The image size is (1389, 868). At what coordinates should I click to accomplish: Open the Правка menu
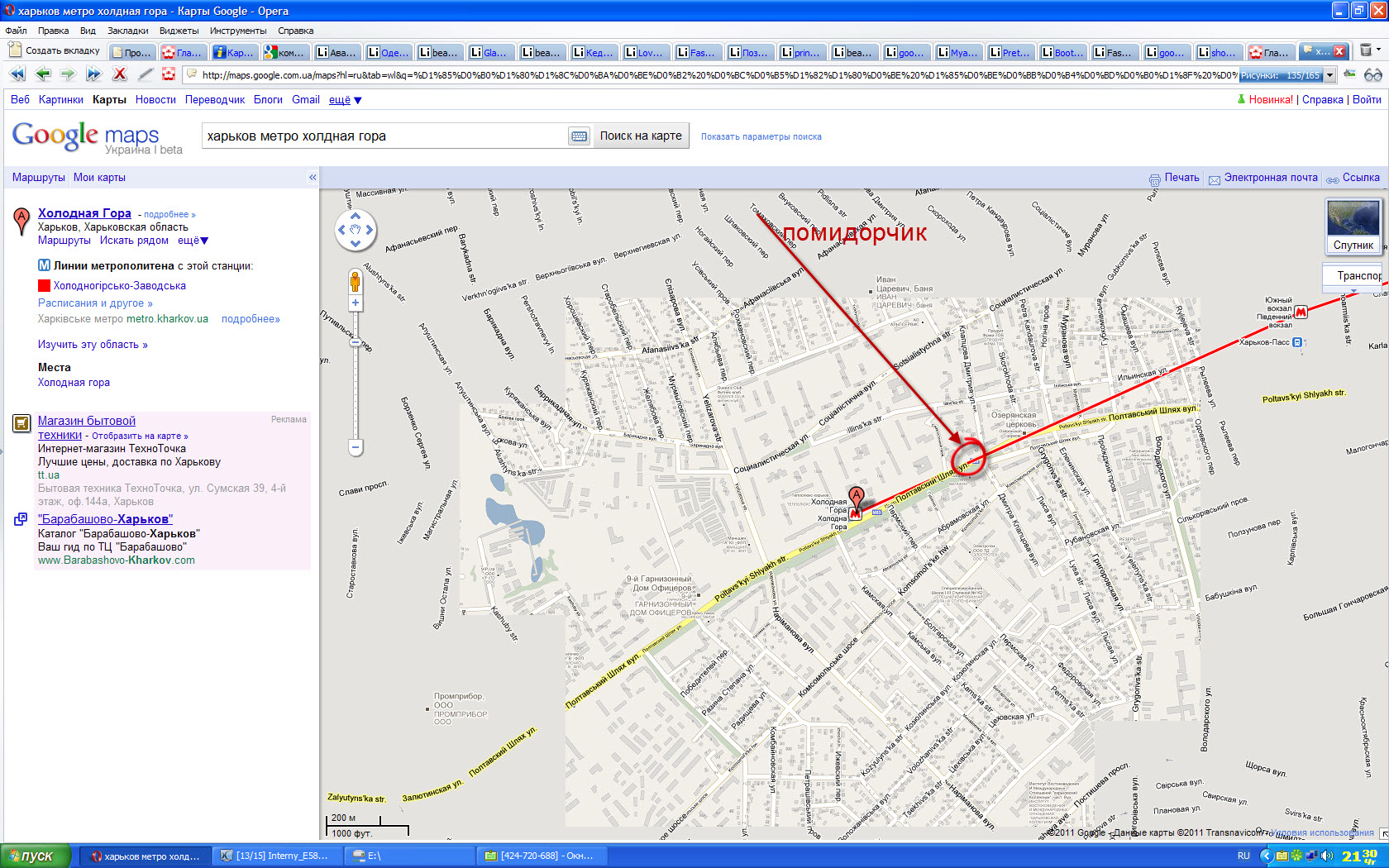tap(53, 31)
